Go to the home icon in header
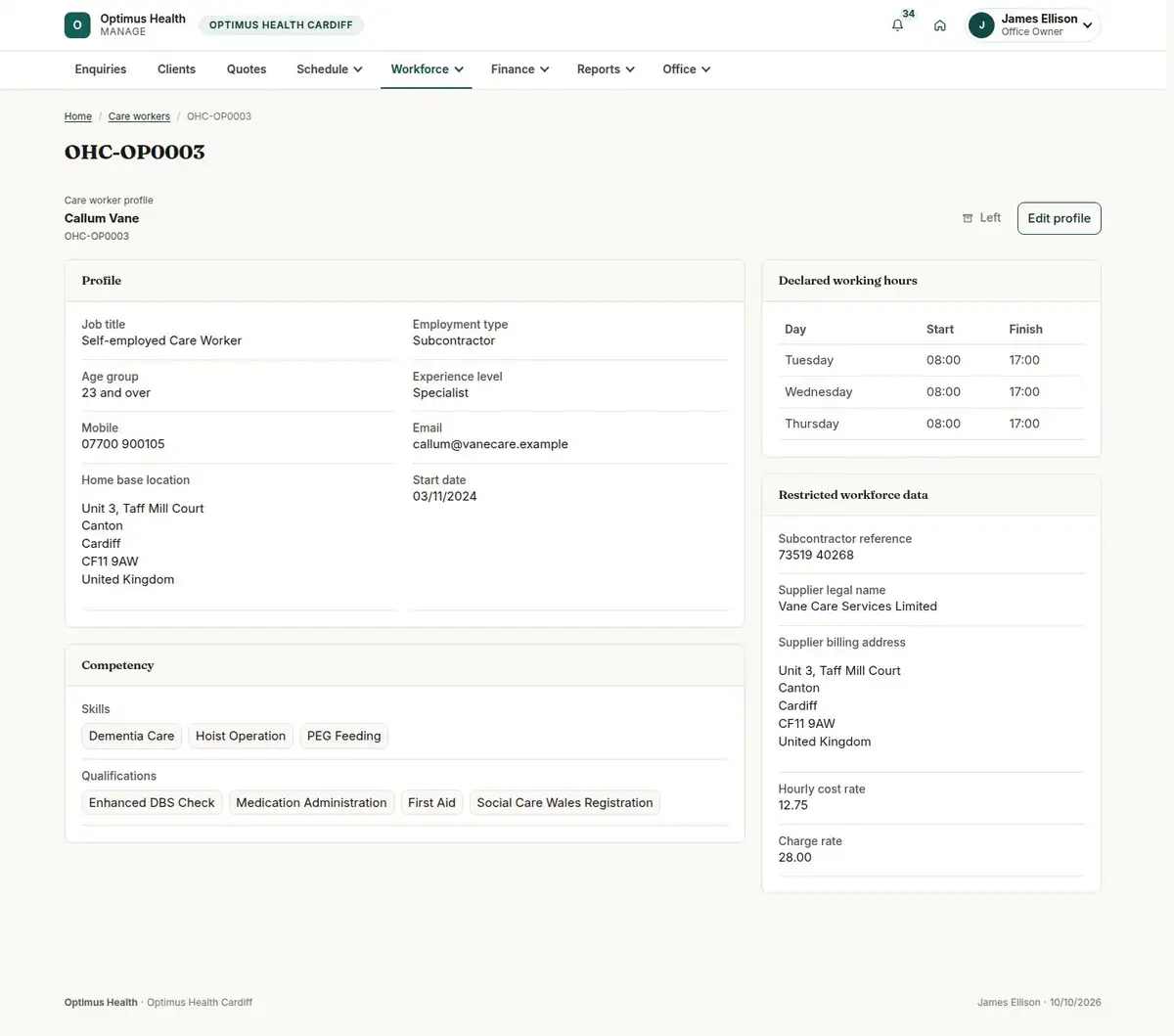Screen dimensions: 1174x1036 pos(939,25)
